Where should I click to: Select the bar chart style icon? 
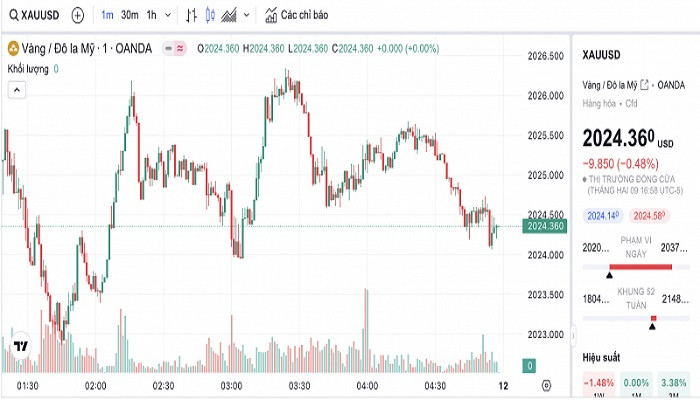(190, 16)
